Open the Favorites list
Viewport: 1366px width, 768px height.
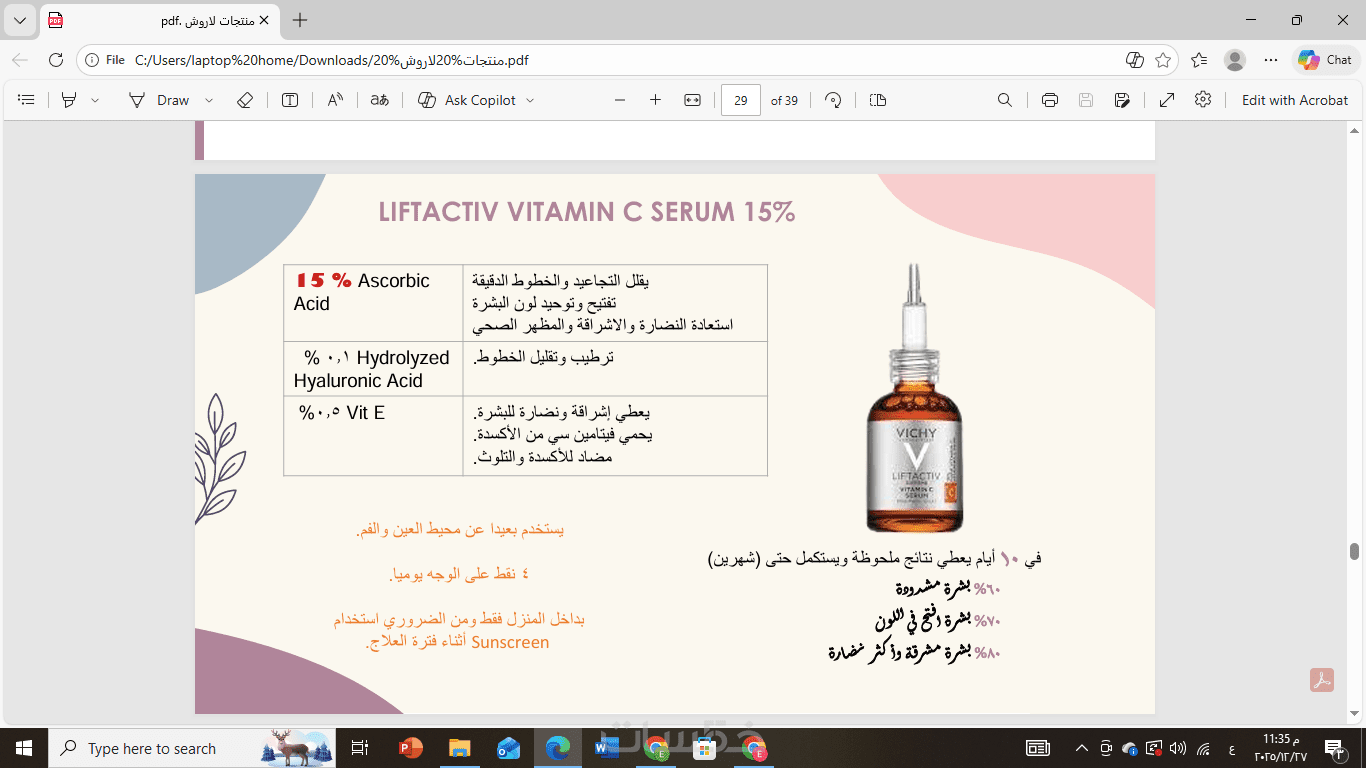pos(1200,60)
